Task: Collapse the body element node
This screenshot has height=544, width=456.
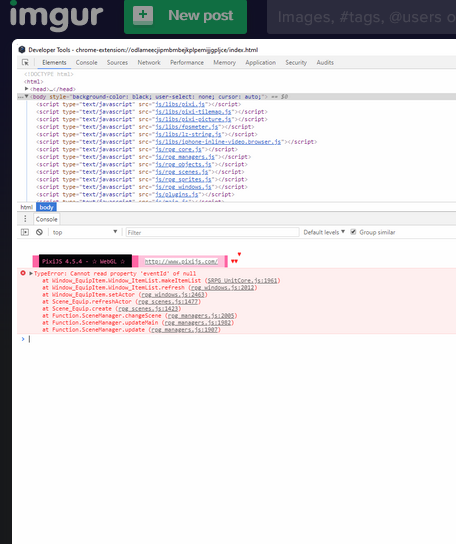Action: (x=26, y=96)
